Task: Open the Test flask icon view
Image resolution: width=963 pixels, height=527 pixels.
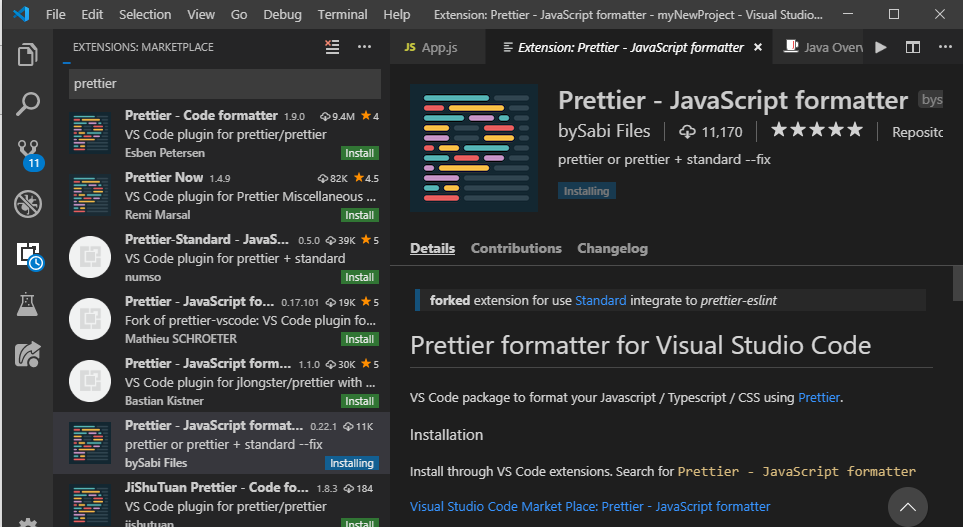Action: tap(28, 305)
